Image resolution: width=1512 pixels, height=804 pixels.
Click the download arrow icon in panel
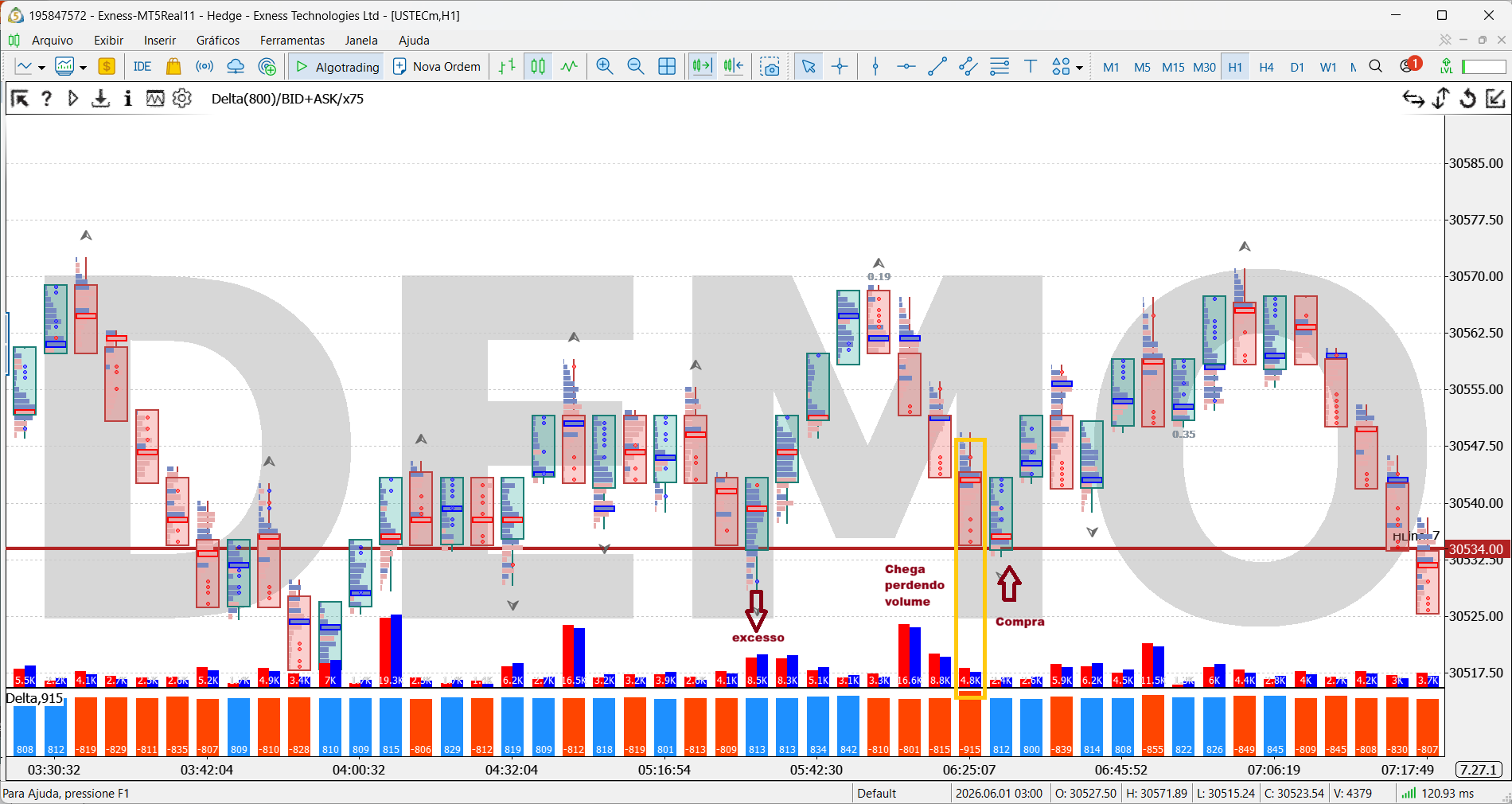[100, 99]
